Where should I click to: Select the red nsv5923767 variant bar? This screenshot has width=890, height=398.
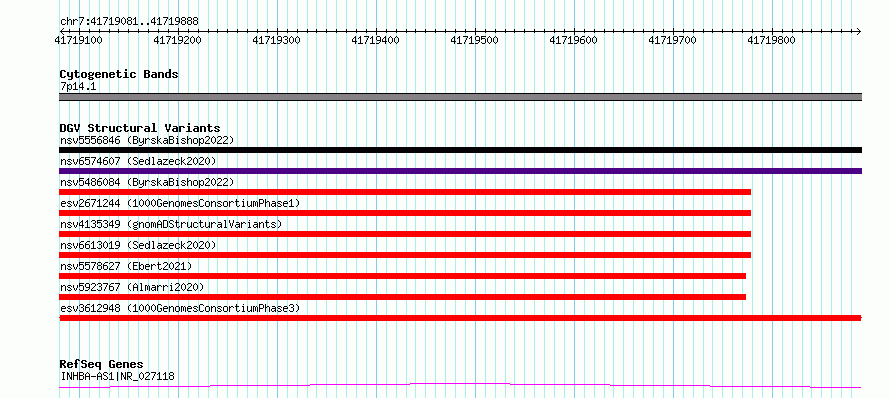(x=402, y=297)
